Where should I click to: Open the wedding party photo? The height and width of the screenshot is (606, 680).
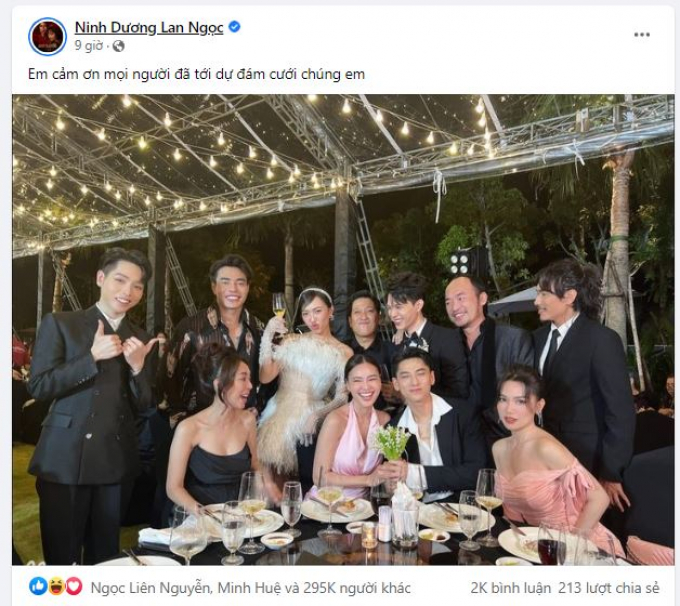point(343,330)
